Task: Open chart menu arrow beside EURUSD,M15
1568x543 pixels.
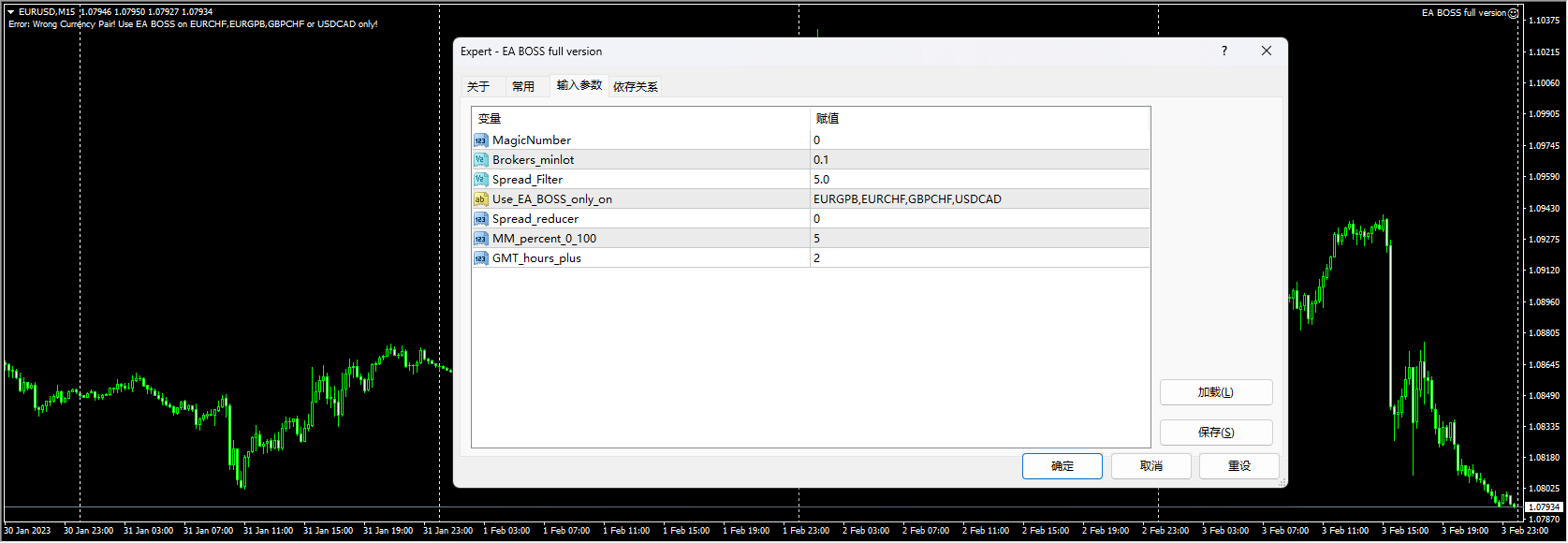Action: tap(10, 12)
